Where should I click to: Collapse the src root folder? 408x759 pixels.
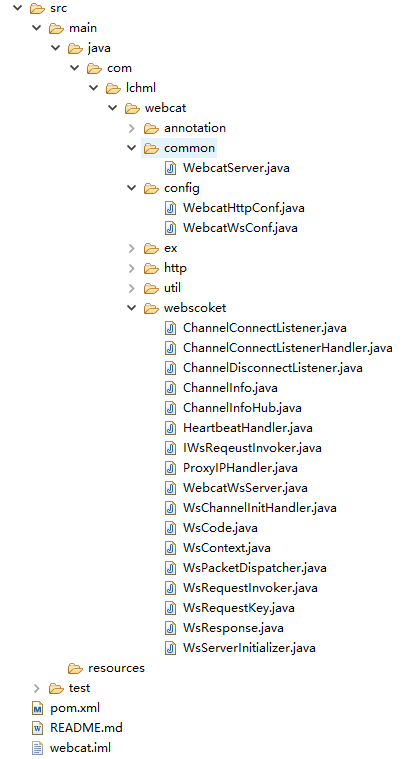18,8
